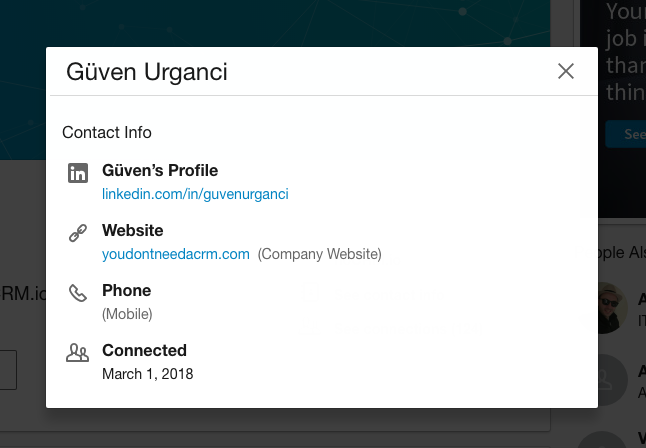
Task: Click the blue See button in background ad
Action: [x=626, y=134]
